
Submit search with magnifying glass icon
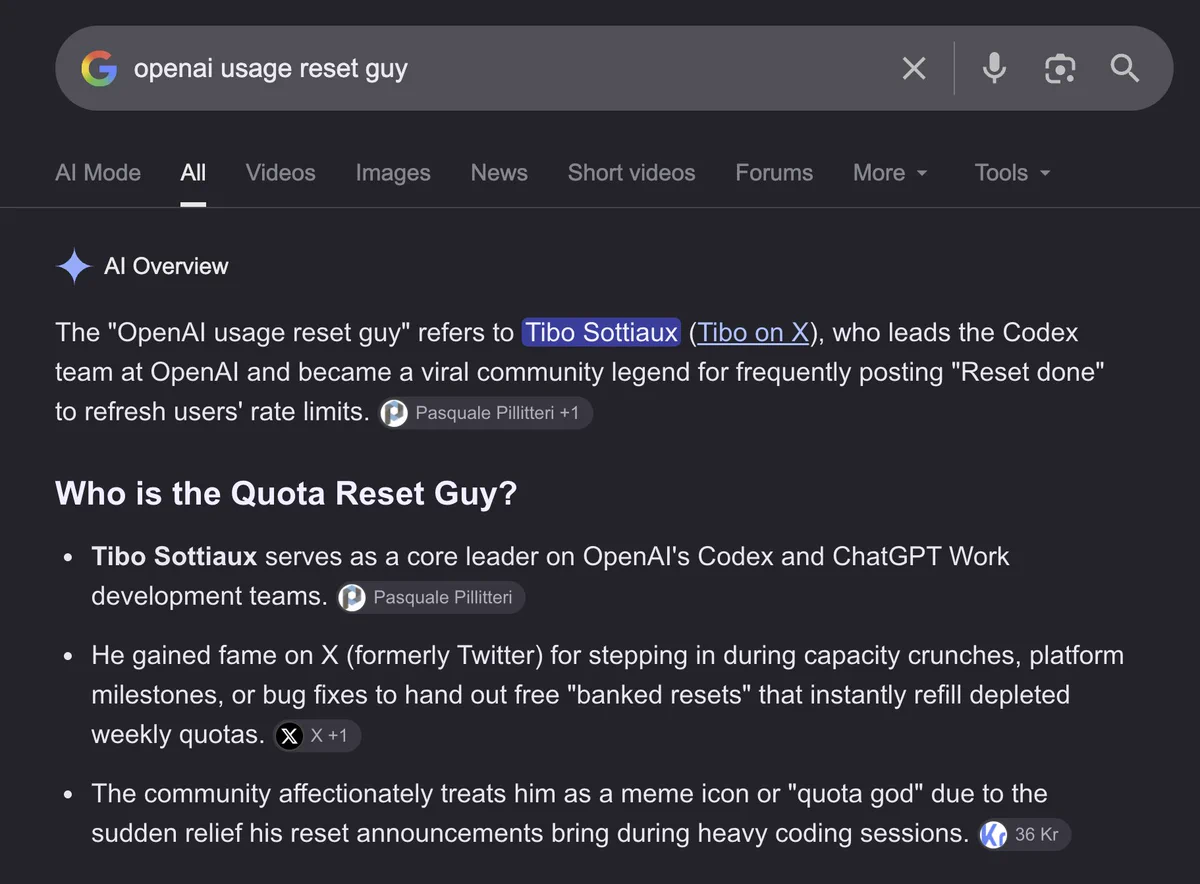click(x=1125, y=69)
